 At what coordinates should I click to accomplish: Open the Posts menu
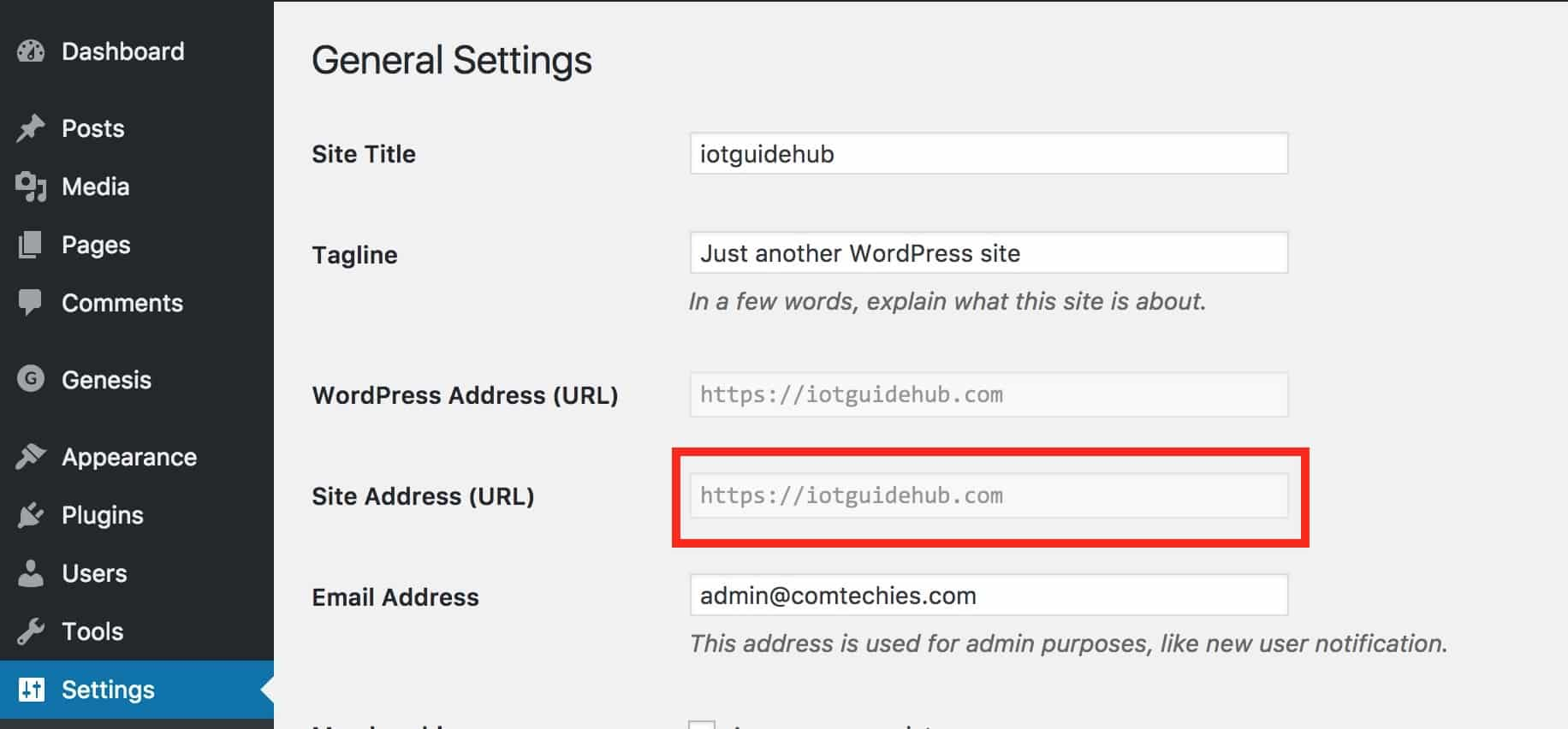pyautogui.click(x=92, y=127)
